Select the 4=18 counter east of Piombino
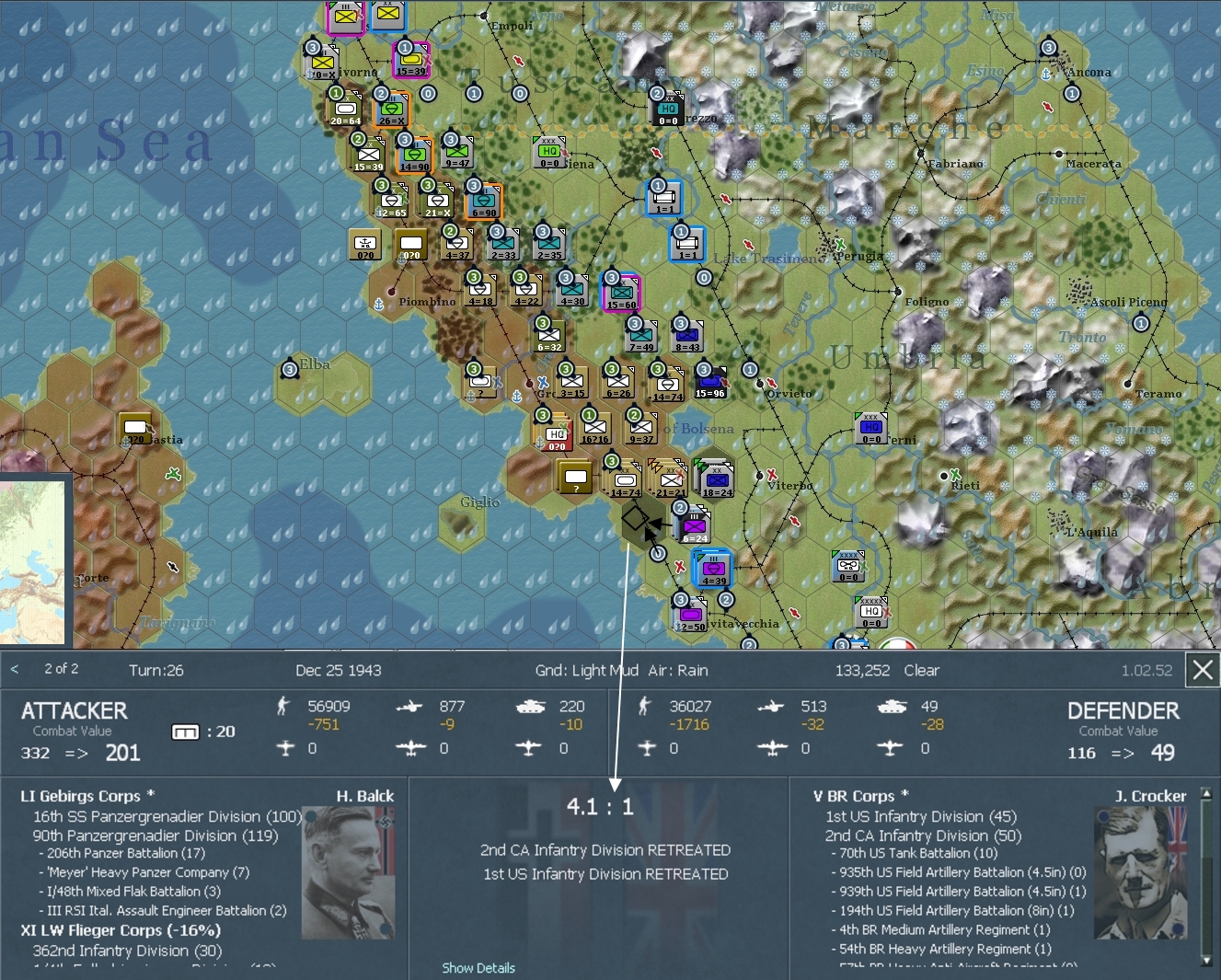The image size is (1221, 980). tap(480, 290)
